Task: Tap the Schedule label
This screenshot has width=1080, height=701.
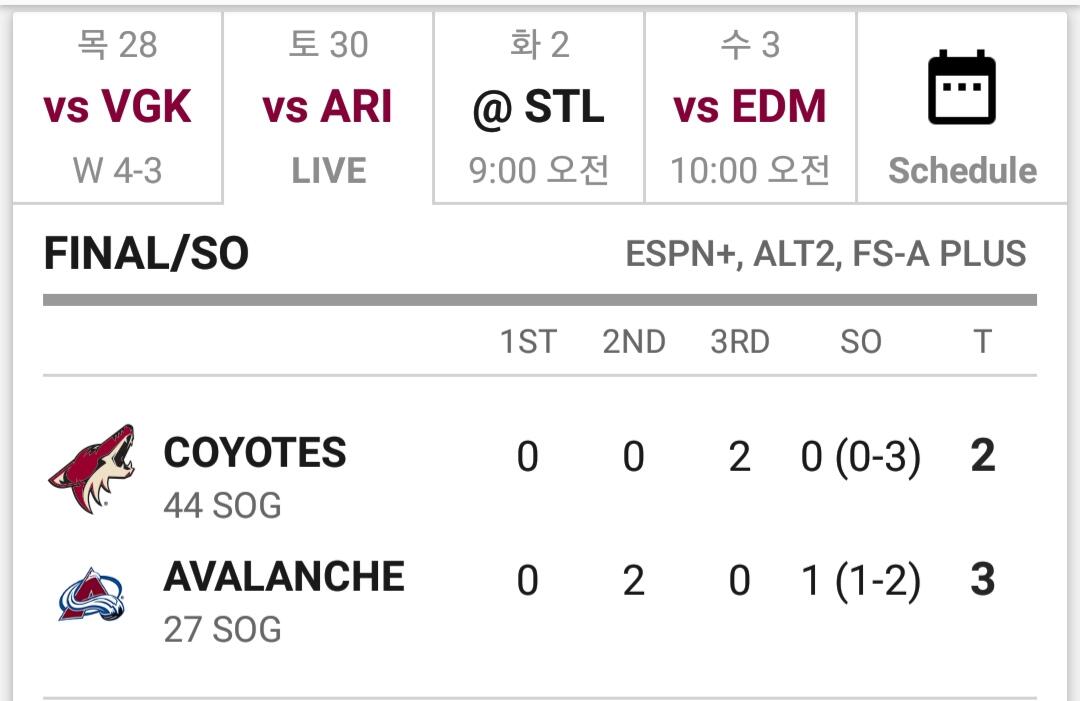Action: [x=962, y=171]
